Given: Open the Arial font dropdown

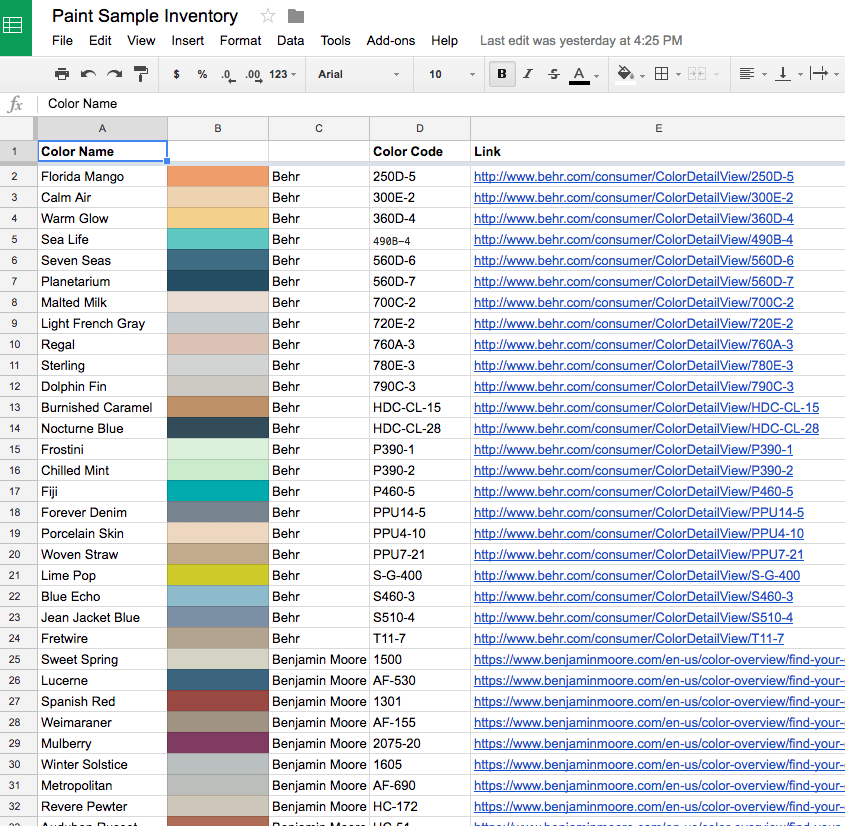Looking at the screenshot, I should click(358, 74).
